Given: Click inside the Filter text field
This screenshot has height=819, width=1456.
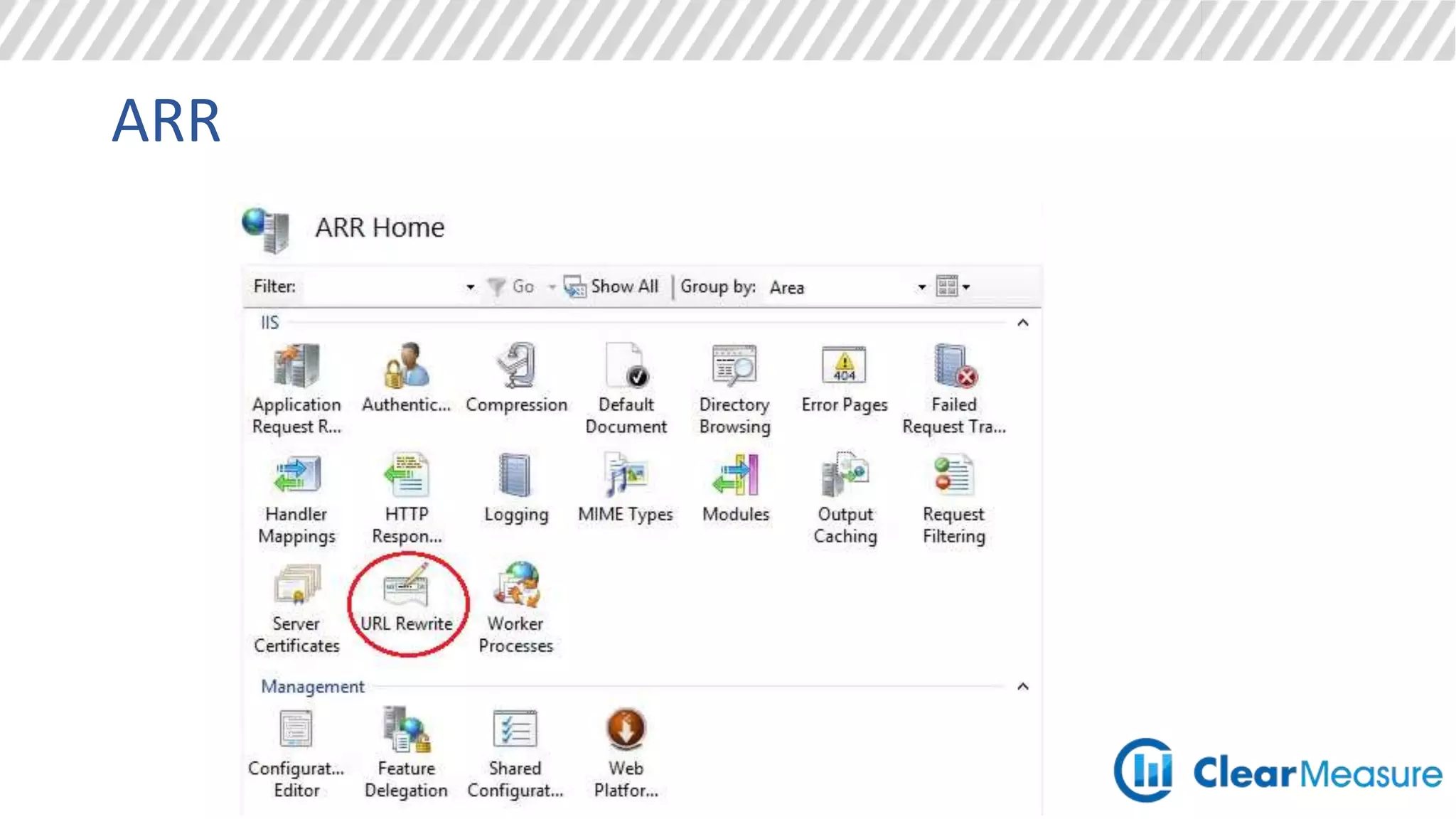Looking at the screenshot, I should pyautogui.click(x=380, y=287).
